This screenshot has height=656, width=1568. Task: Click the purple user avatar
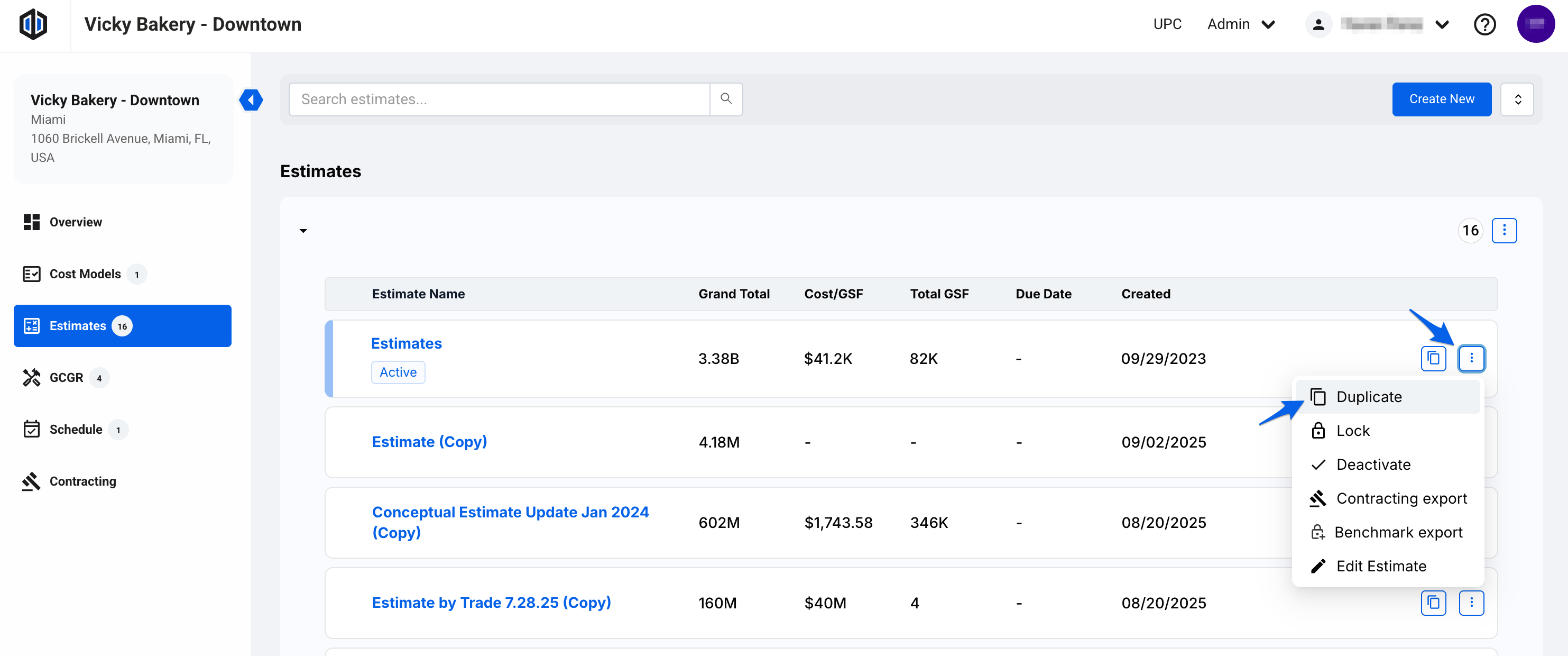(x=1535, y=24)
